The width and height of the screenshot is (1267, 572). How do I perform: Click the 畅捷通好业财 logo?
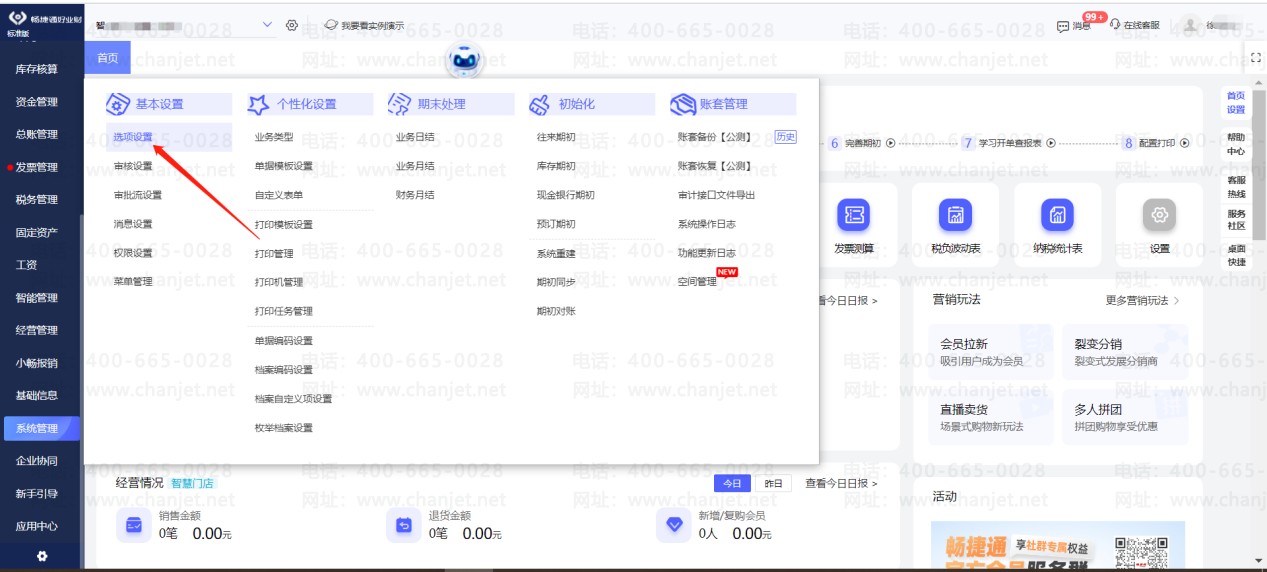coord(44,24)
